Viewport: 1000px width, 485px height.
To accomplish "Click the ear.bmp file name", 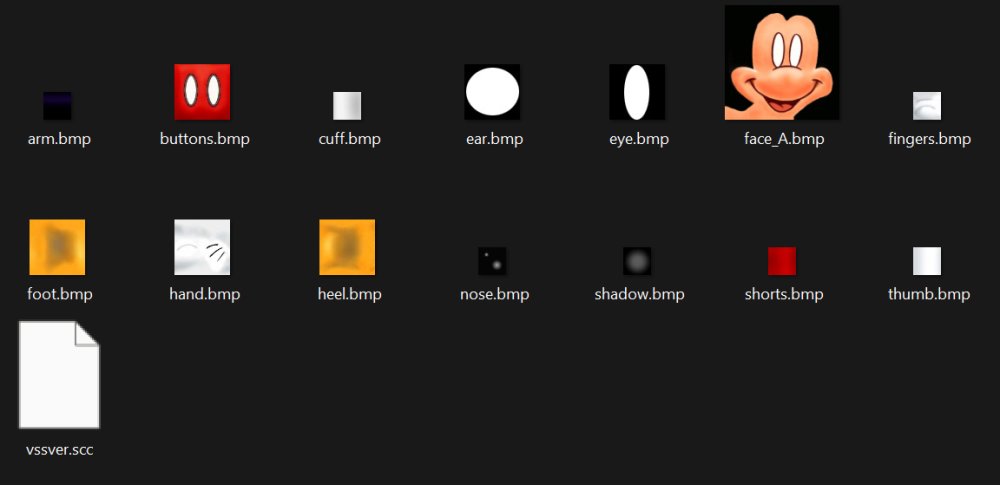I will pyautogui.click(x=494, y=139).
